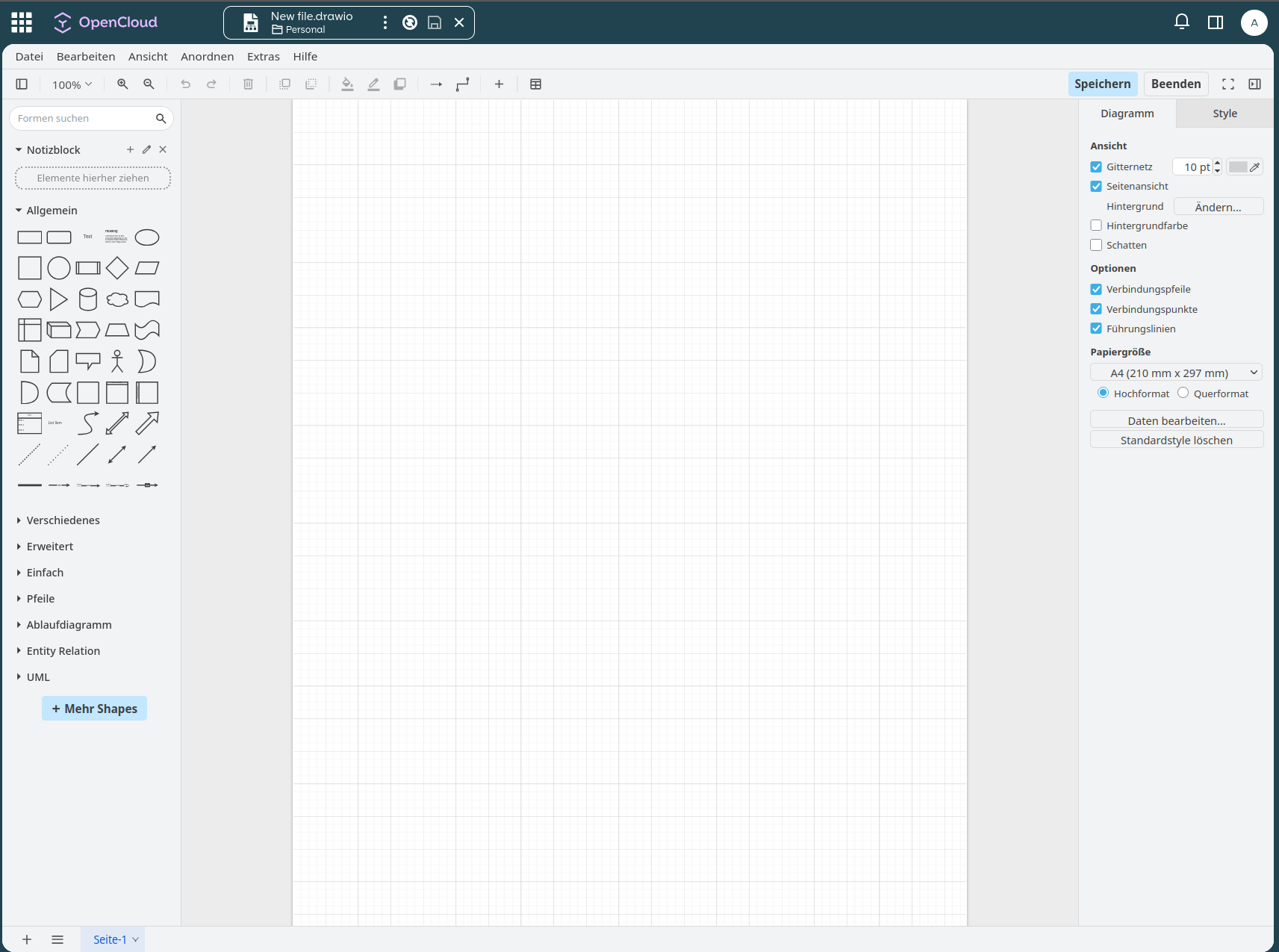The image size is (1279, 952).
Task: Click the Speichern button
Action: (1102, 84)
